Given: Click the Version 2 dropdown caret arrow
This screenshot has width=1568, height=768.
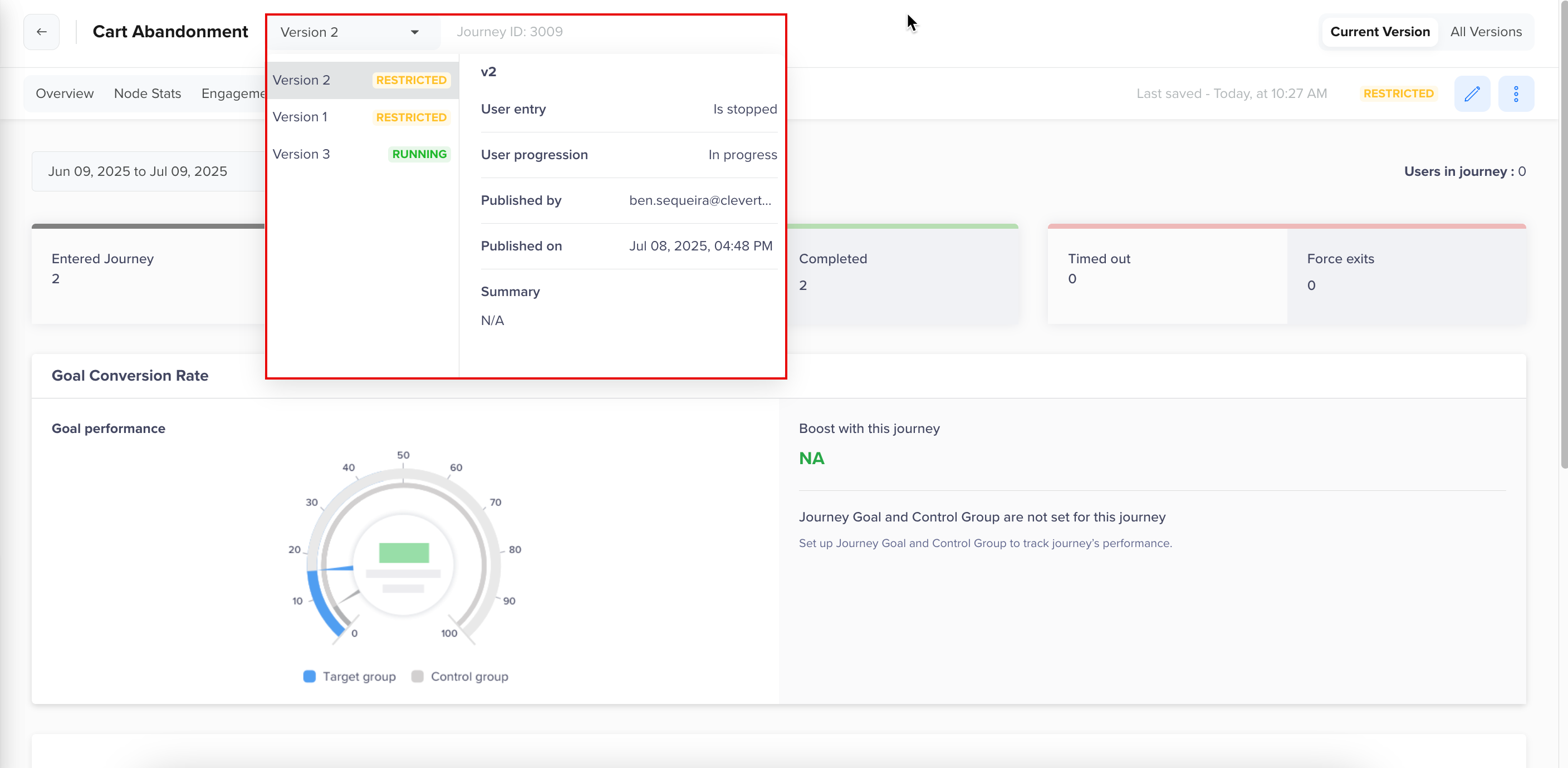Looking at the screenshot, I should click(x=414, y=32).
